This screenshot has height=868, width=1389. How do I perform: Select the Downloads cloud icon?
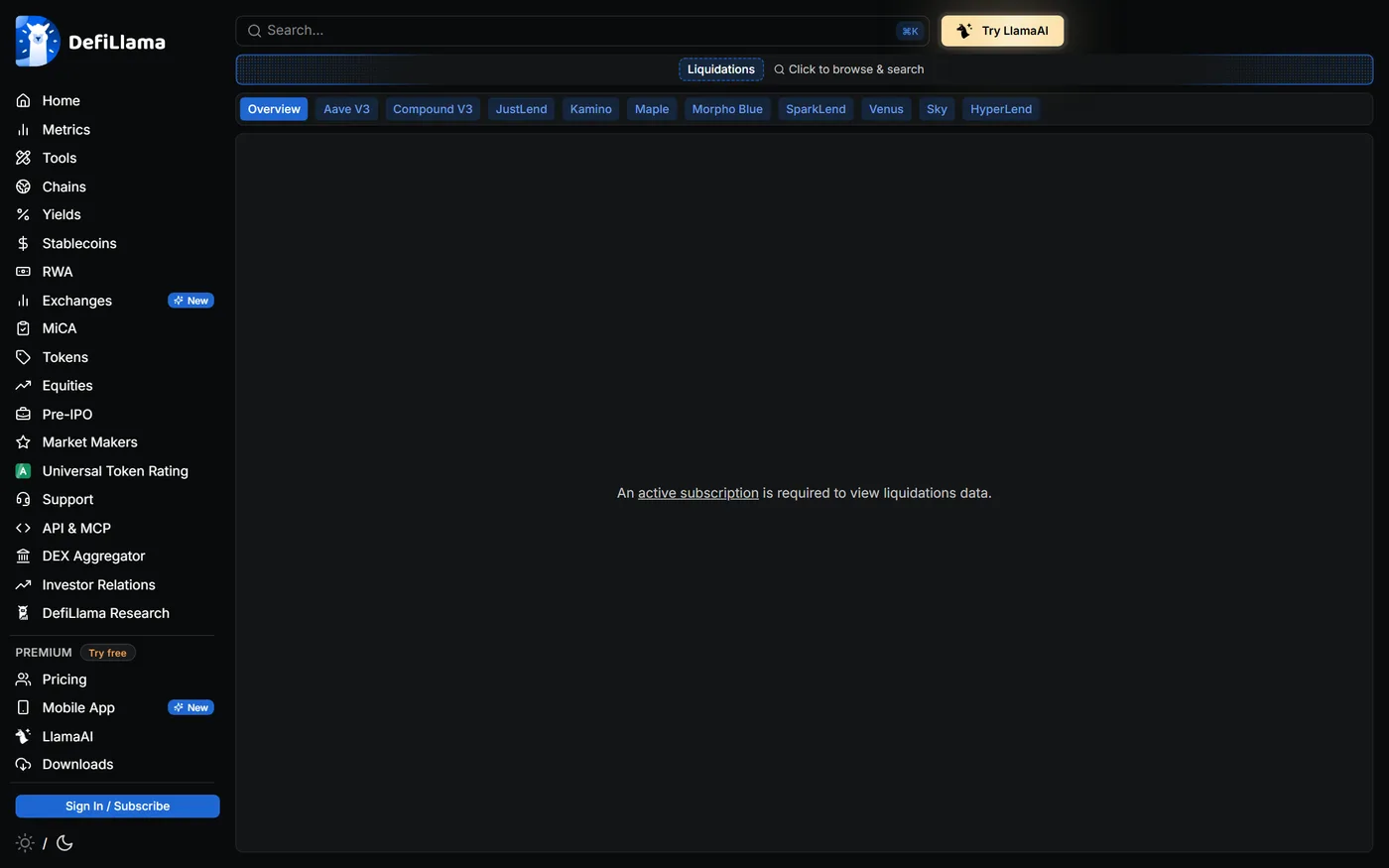(23, 765)
